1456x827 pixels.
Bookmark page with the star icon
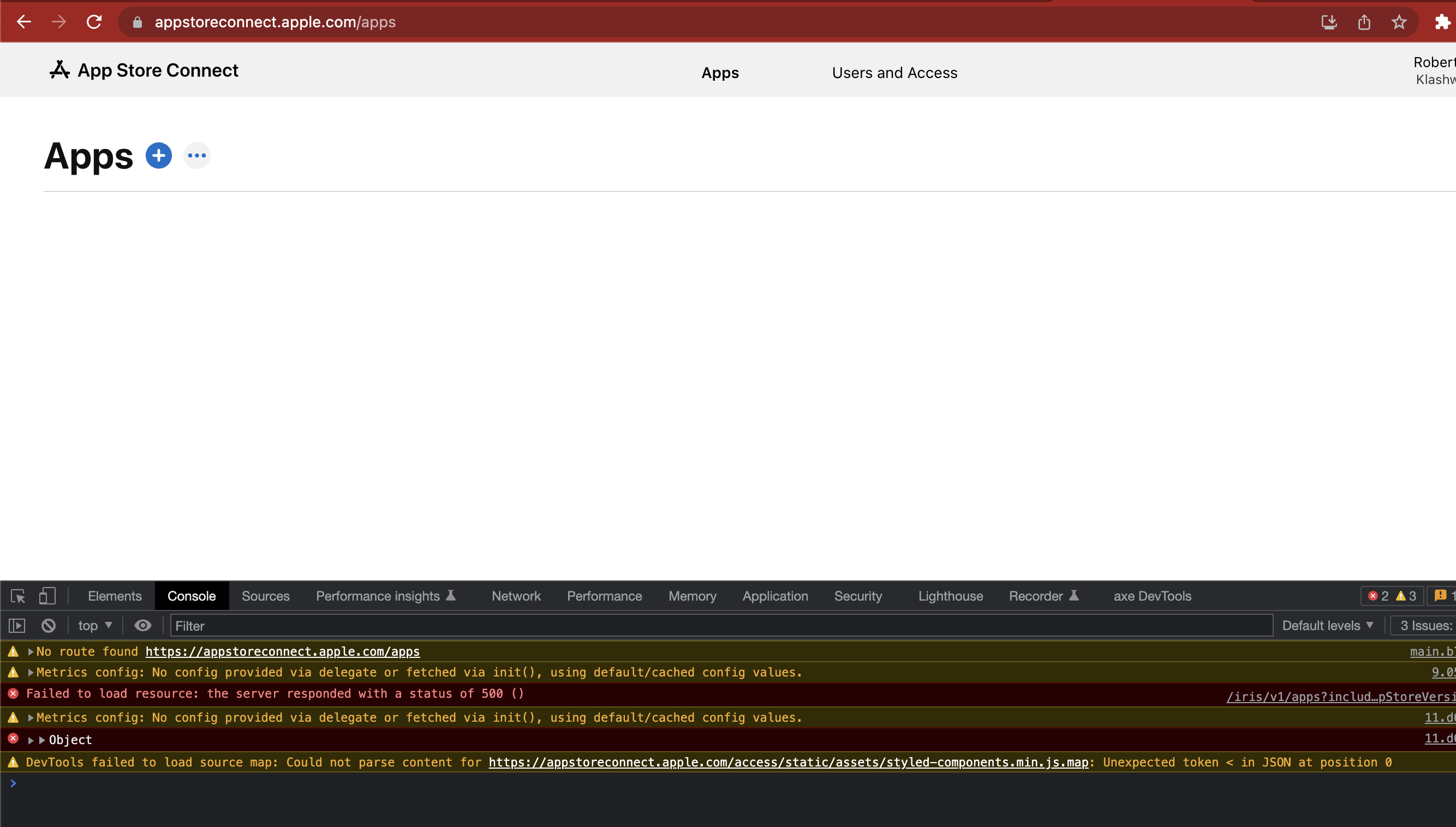pyautogui.click(x=1399, y=22)
